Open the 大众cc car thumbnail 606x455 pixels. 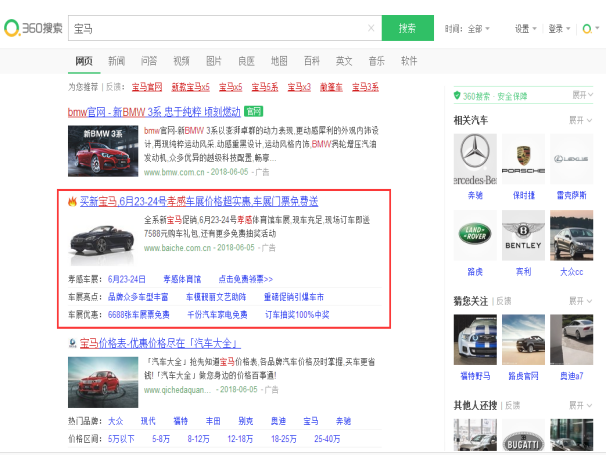[x=571, y=235]
